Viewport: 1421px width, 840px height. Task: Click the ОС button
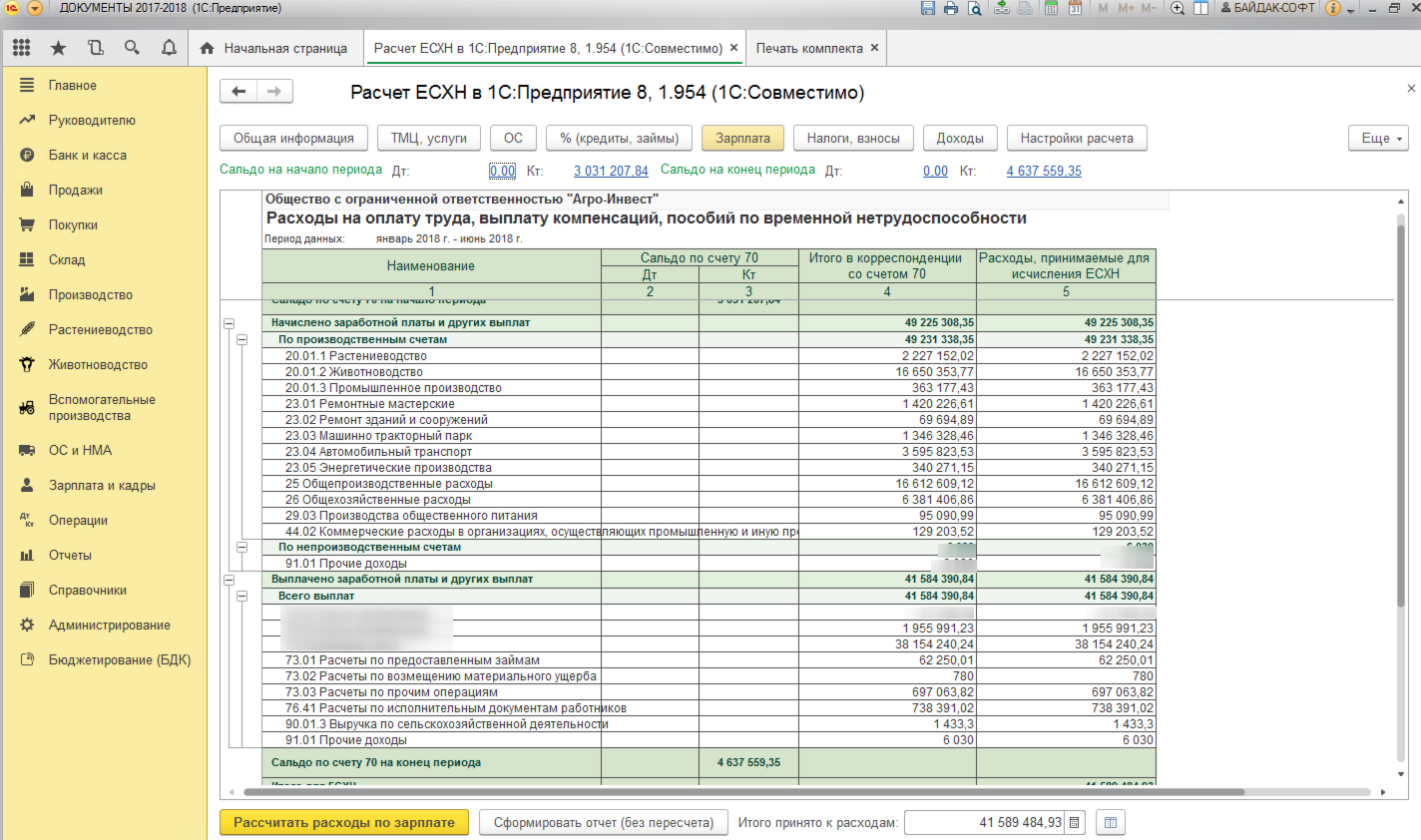click(513, 138)
